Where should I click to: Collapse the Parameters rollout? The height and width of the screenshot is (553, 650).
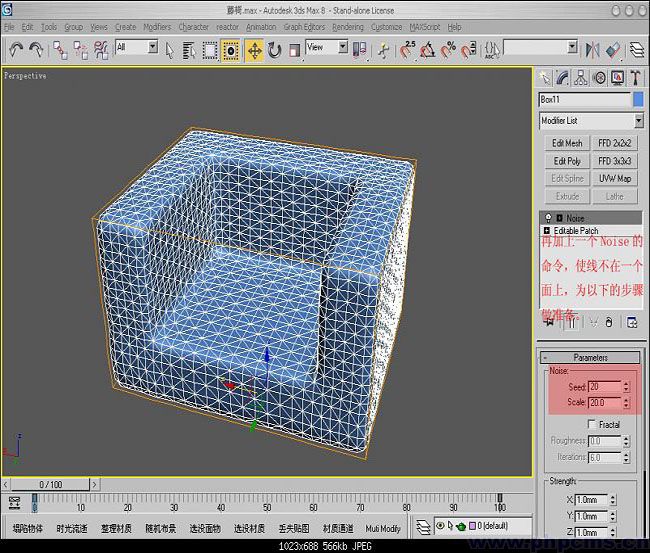[x=591, y=357]
